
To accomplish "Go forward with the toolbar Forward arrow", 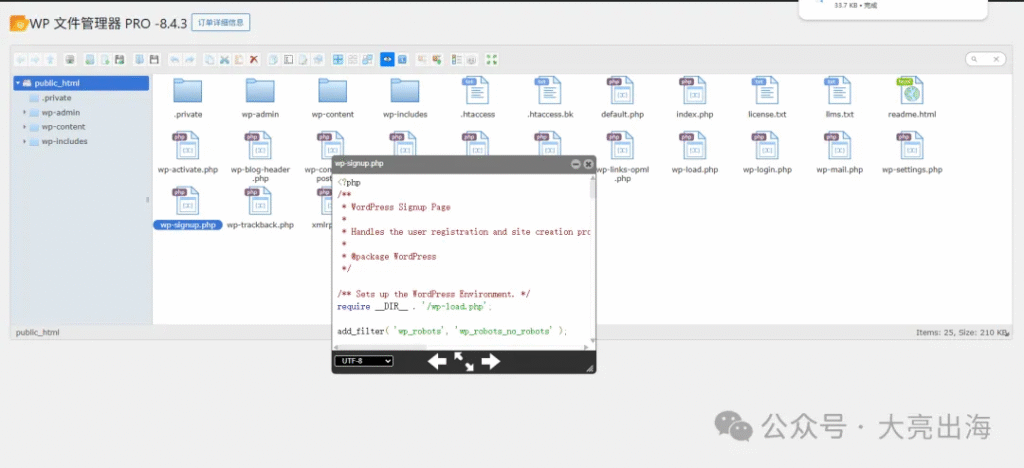I will click(35, 59).
